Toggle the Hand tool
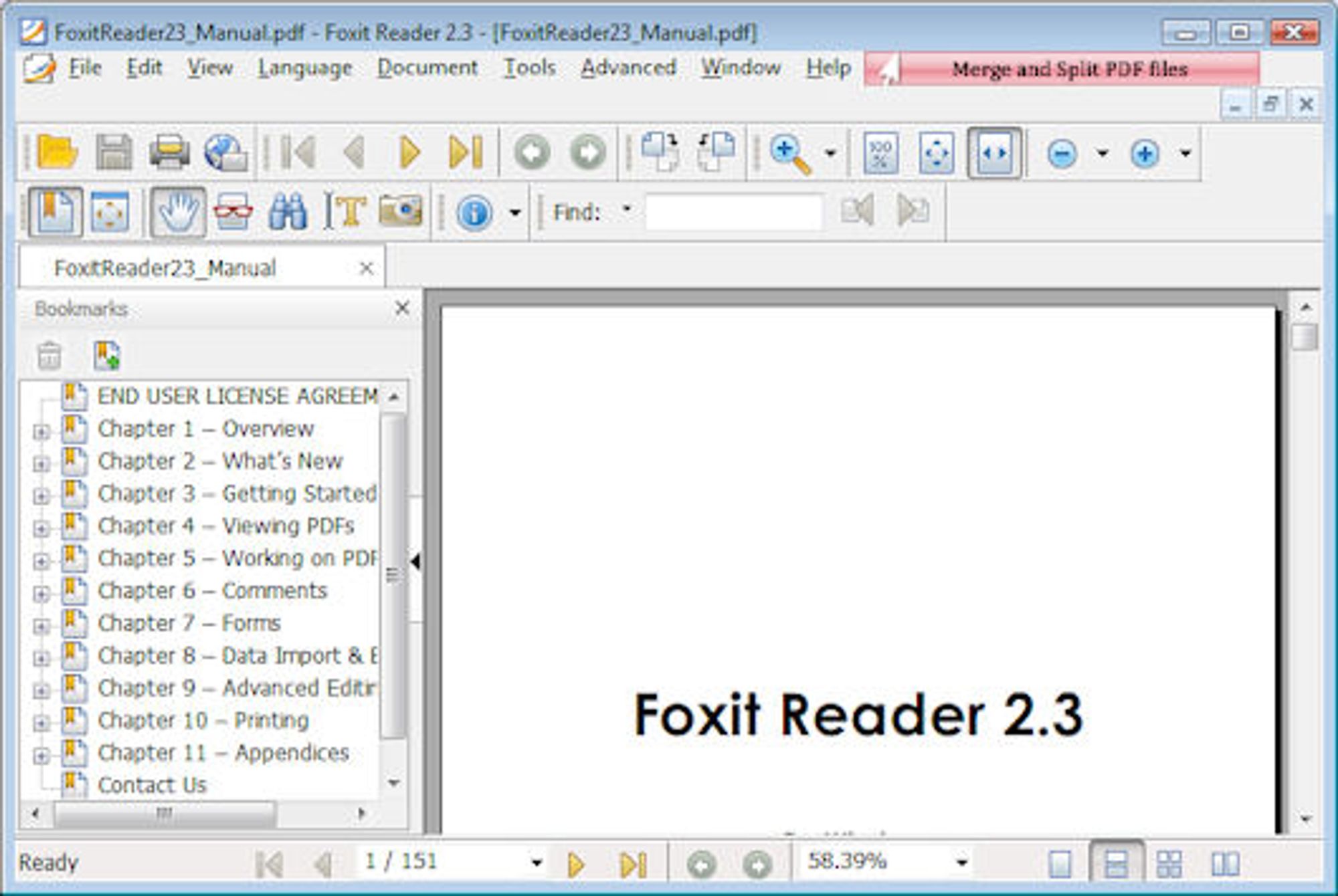1338x896 pixels. 178,212
